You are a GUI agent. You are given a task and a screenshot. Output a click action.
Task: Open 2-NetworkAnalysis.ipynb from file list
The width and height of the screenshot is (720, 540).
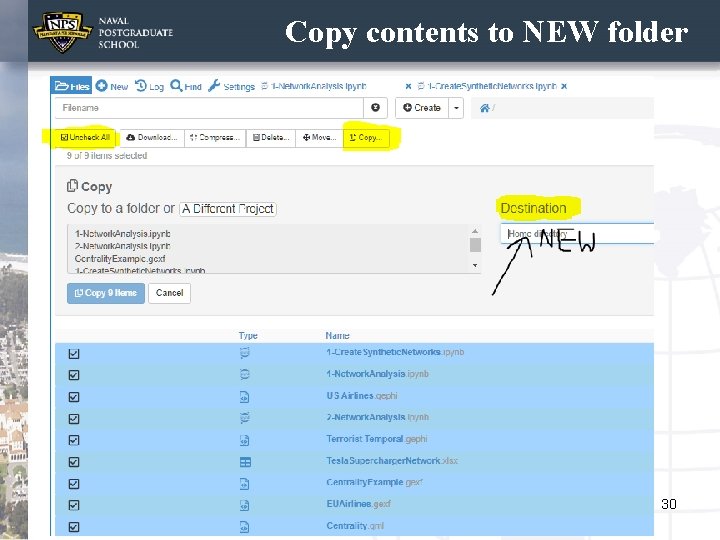[377, 417]
